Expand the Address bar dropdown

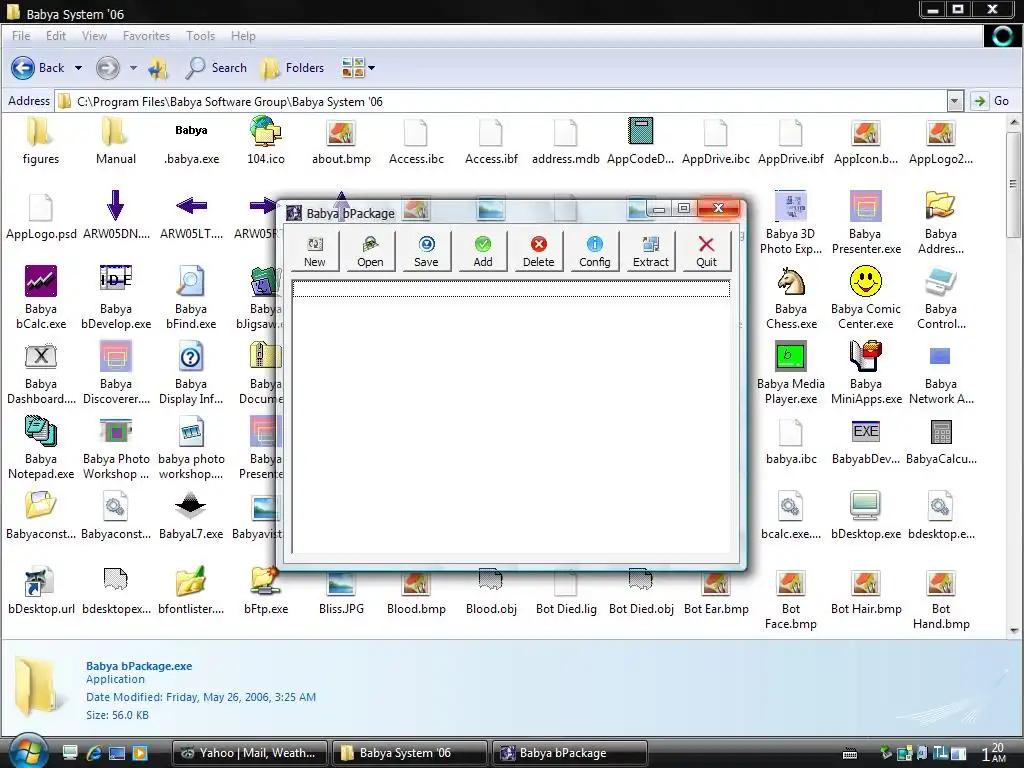[955, 101]
